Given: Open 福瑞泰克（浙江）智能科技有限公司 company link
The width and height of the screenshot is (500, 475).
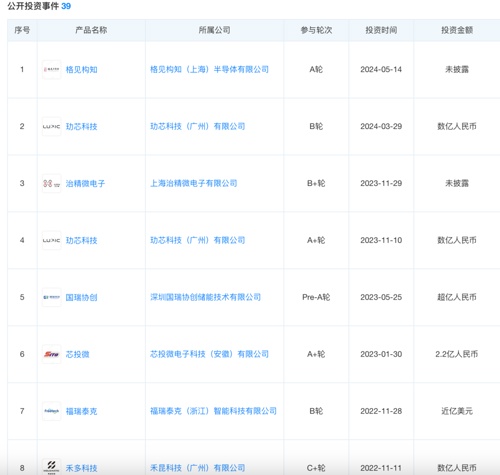Looking at the screenshot, I should pos(213,411).
